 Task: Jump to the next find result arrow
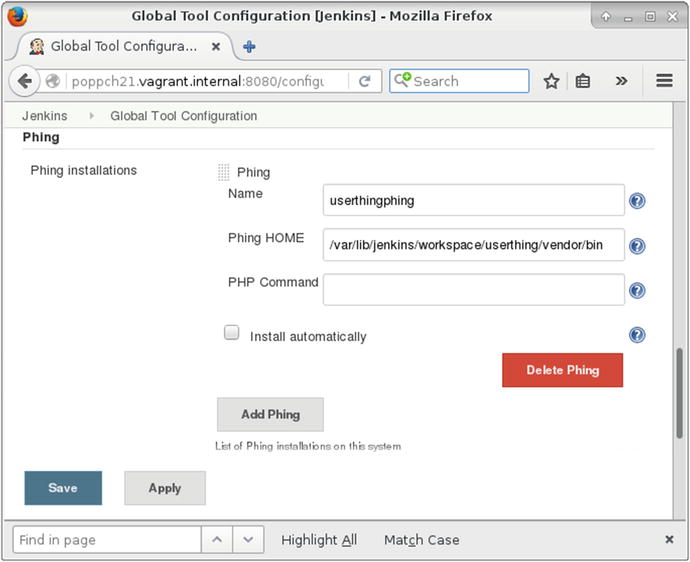[249, 540]
